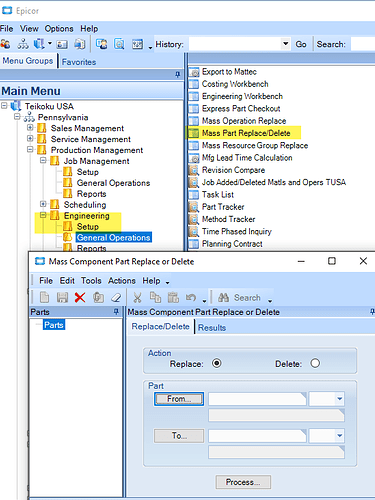Select General Operations under Engineering

pos(113,237)
